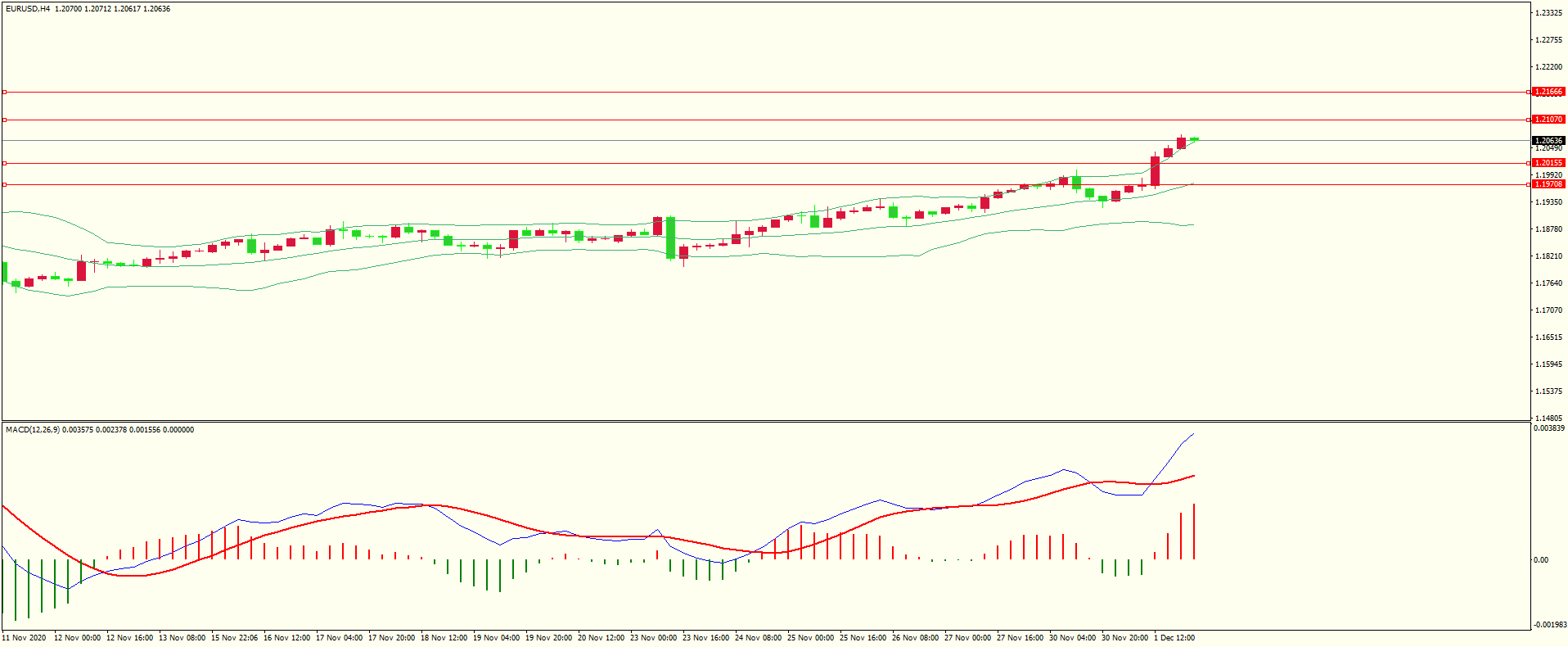The height and width of the screenshot is (647, 1568).
Task: Click the 1.20155 level price tag
Action: pos(1548,163)
